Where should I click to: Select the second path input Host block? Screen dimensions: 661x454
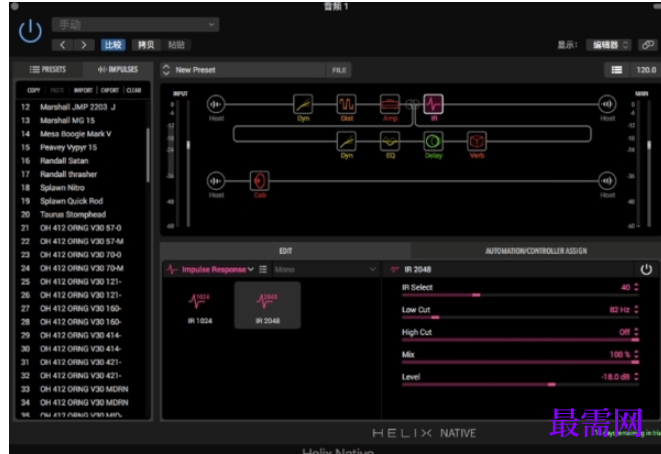[216, 181]
